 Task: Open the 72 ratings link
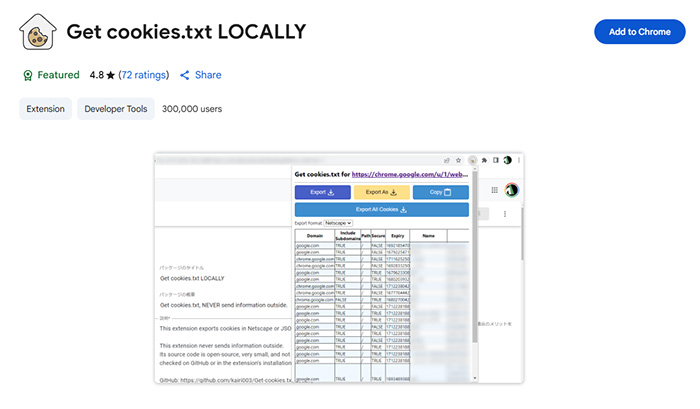coord(144,75)
